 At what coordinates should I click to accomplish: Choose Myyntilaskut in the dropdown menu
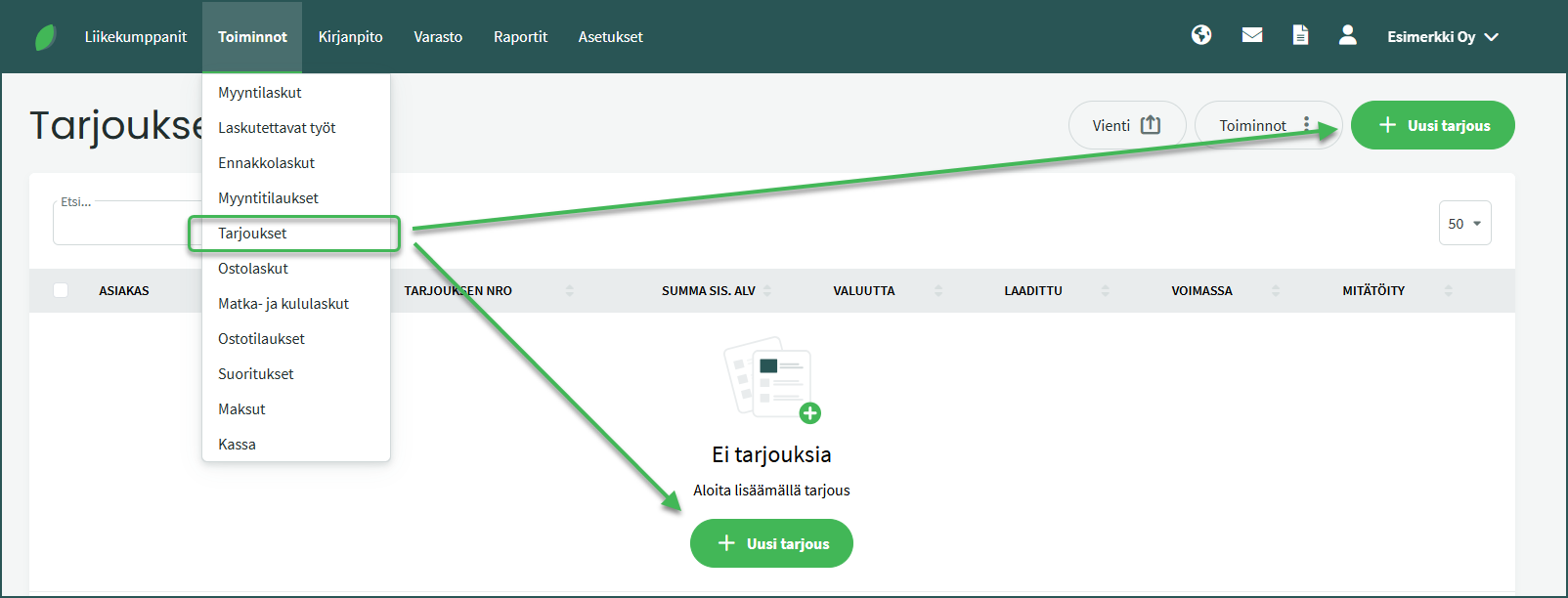point(260,93)
